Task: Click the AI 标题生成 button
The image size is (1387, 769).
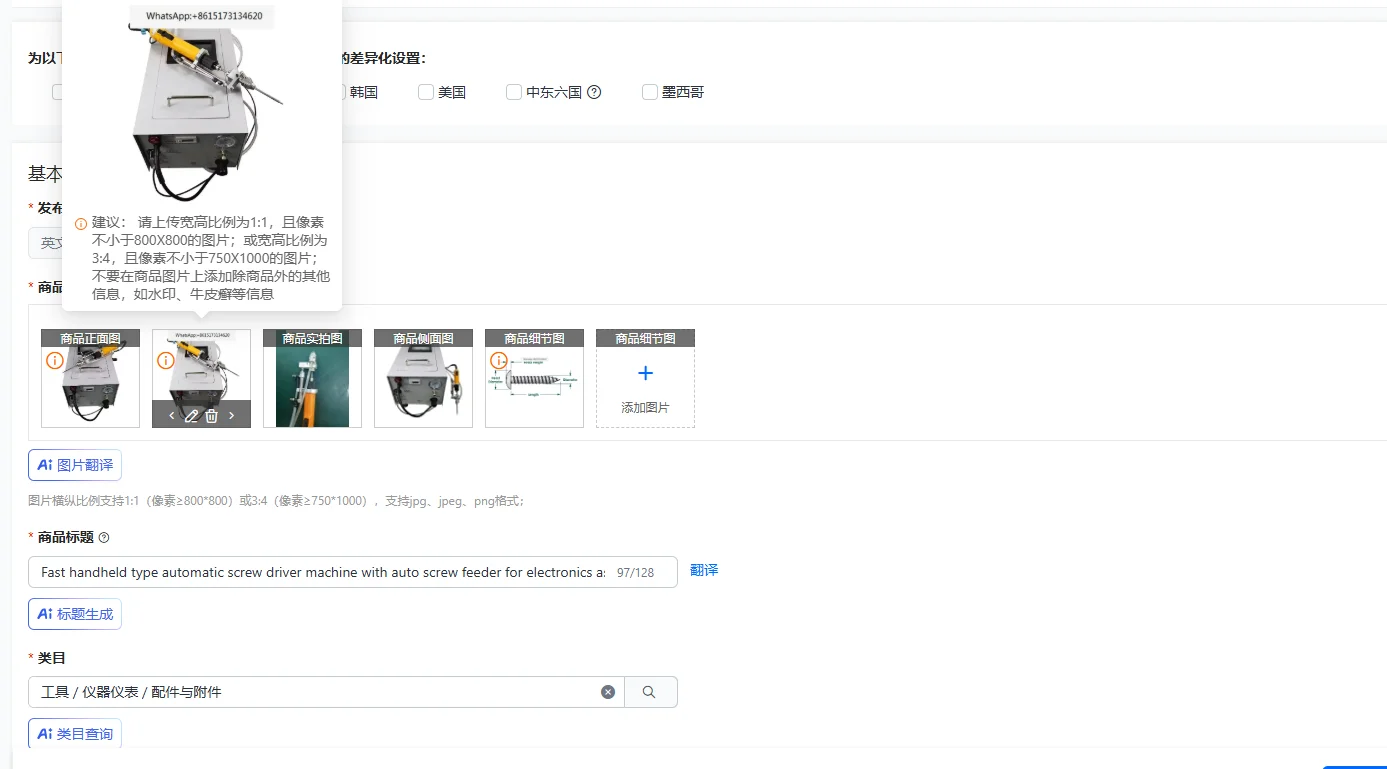Action: [75, 614]
